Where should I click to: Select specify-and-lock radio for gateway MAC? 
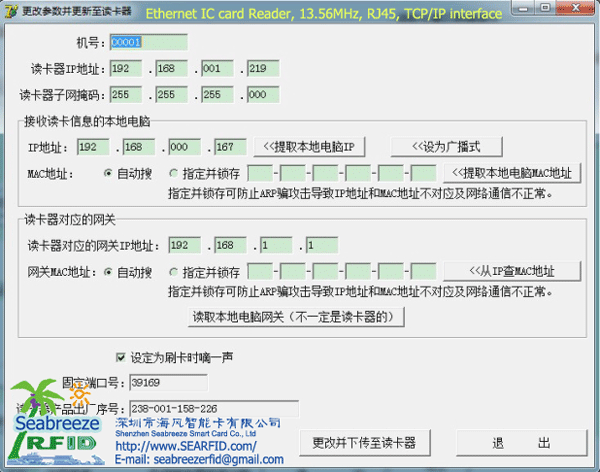point(174,271)
